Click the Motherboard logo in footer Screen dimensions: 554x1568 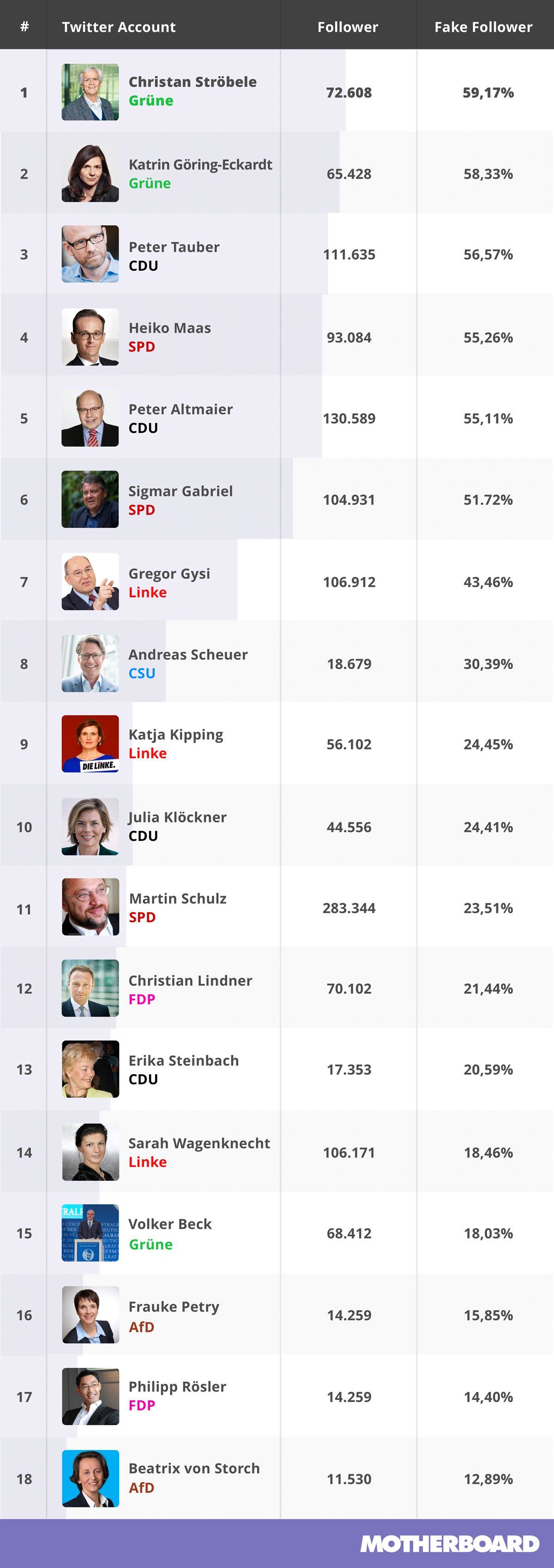[x=449, y=1544]
